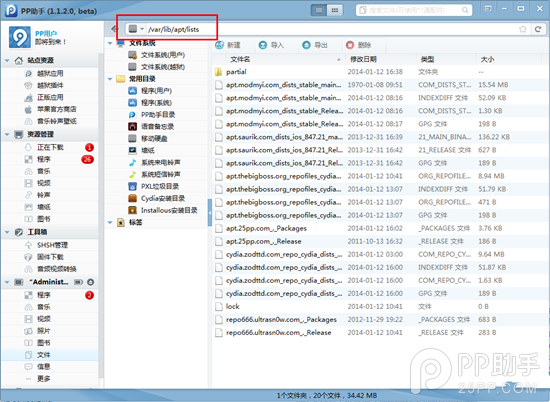Image resolution: width=550 pixels, height=402 pixels.
Task: Open 铃声 under 资源管理
Action: click(43, 195)
